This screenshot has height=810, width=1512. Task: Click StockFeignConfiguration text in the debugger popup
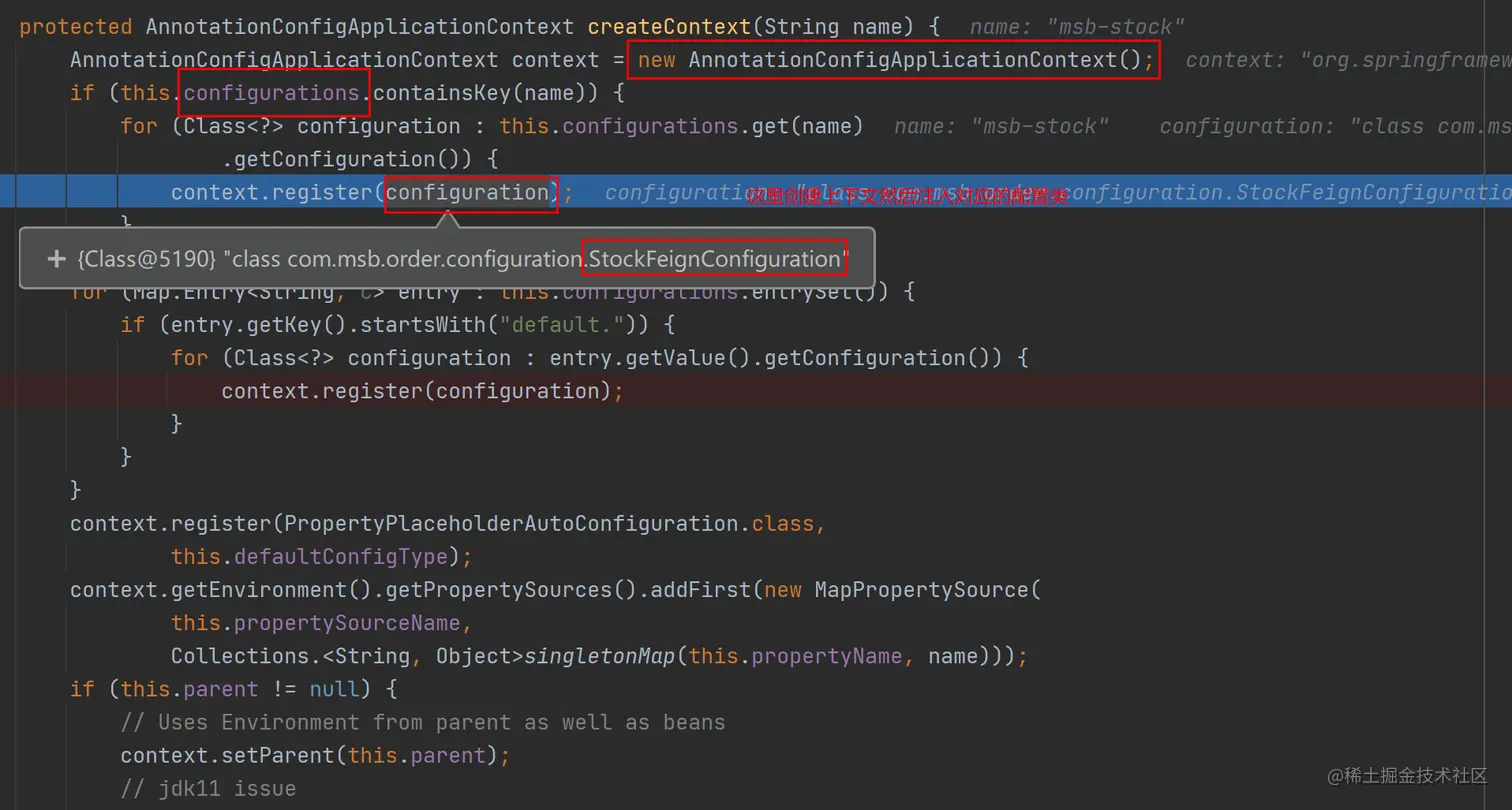pos(714,259)
